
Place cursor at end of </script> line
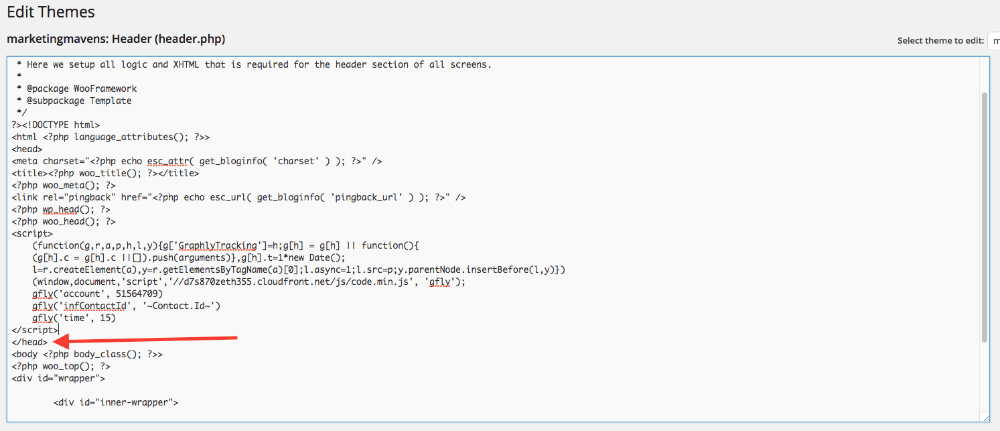coord(58,330)
